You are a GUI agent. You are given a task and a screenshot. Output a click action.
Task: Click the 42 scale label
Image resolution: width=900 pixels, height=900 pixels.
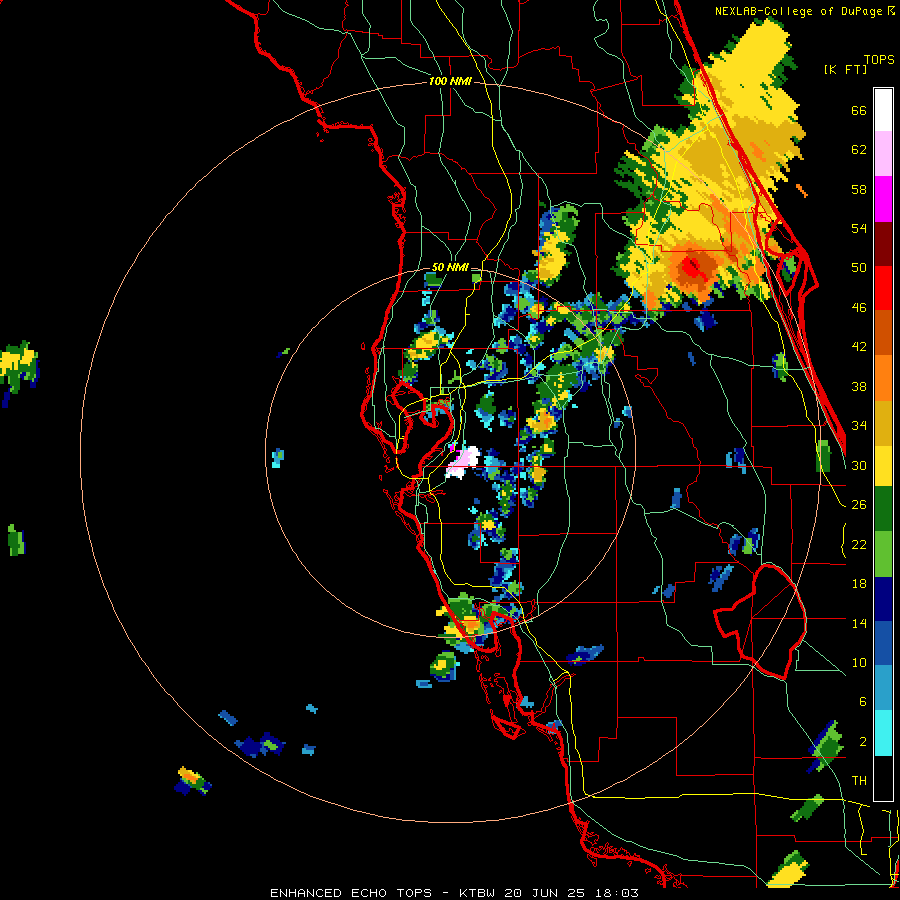point(859,347)
